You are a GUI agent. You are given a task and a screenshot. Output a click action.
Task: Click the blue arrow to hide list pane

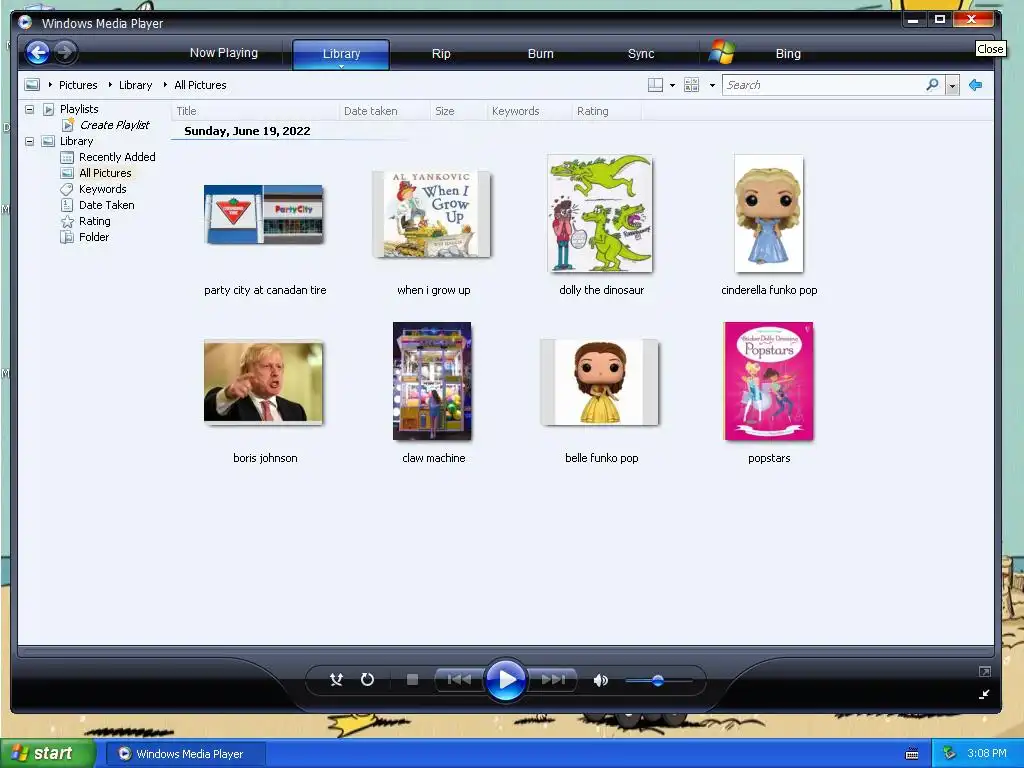coord(976,85)
